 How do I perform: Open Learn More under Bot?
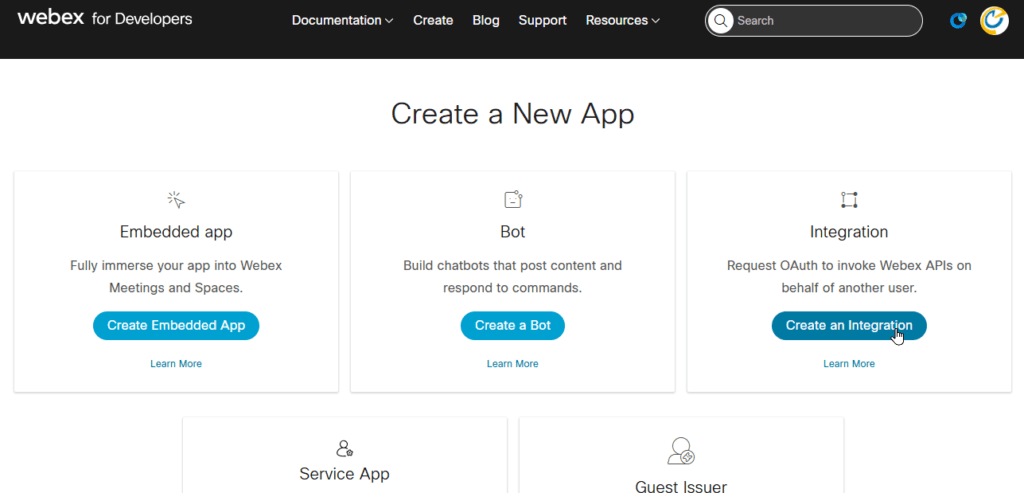(513, 364)
